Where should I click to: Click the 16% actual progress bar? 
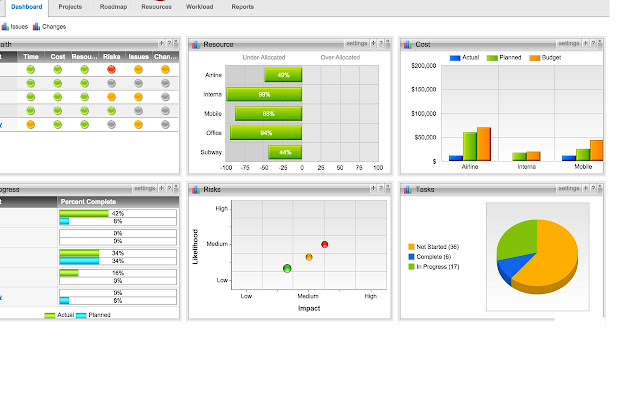(x=69, y=273)
